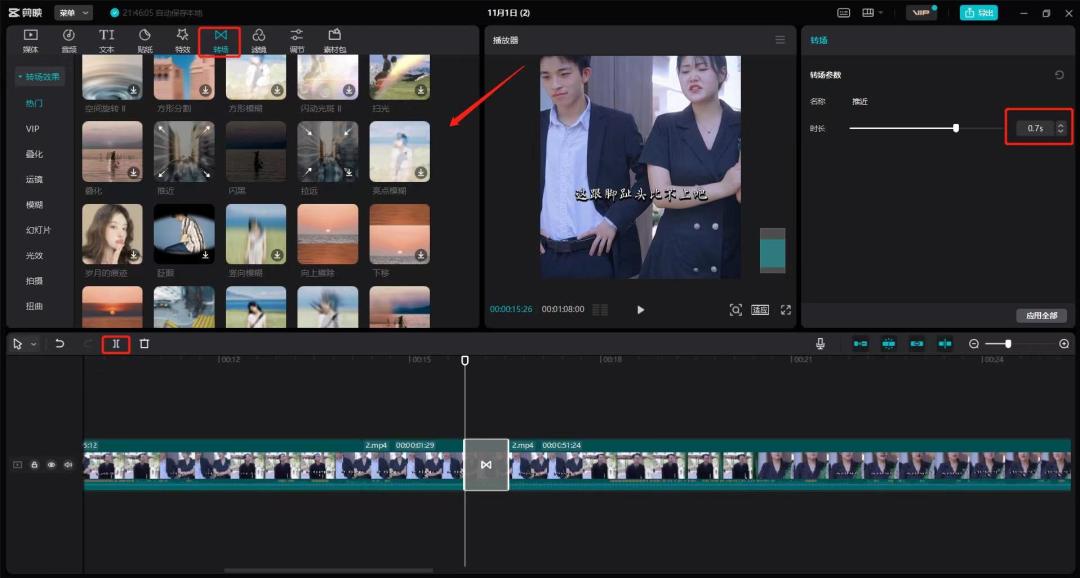Click the 适应 fit-ratio button in player
This screenshot has height=578, width=1080.
pyautogui.click(x=760, y=310)
